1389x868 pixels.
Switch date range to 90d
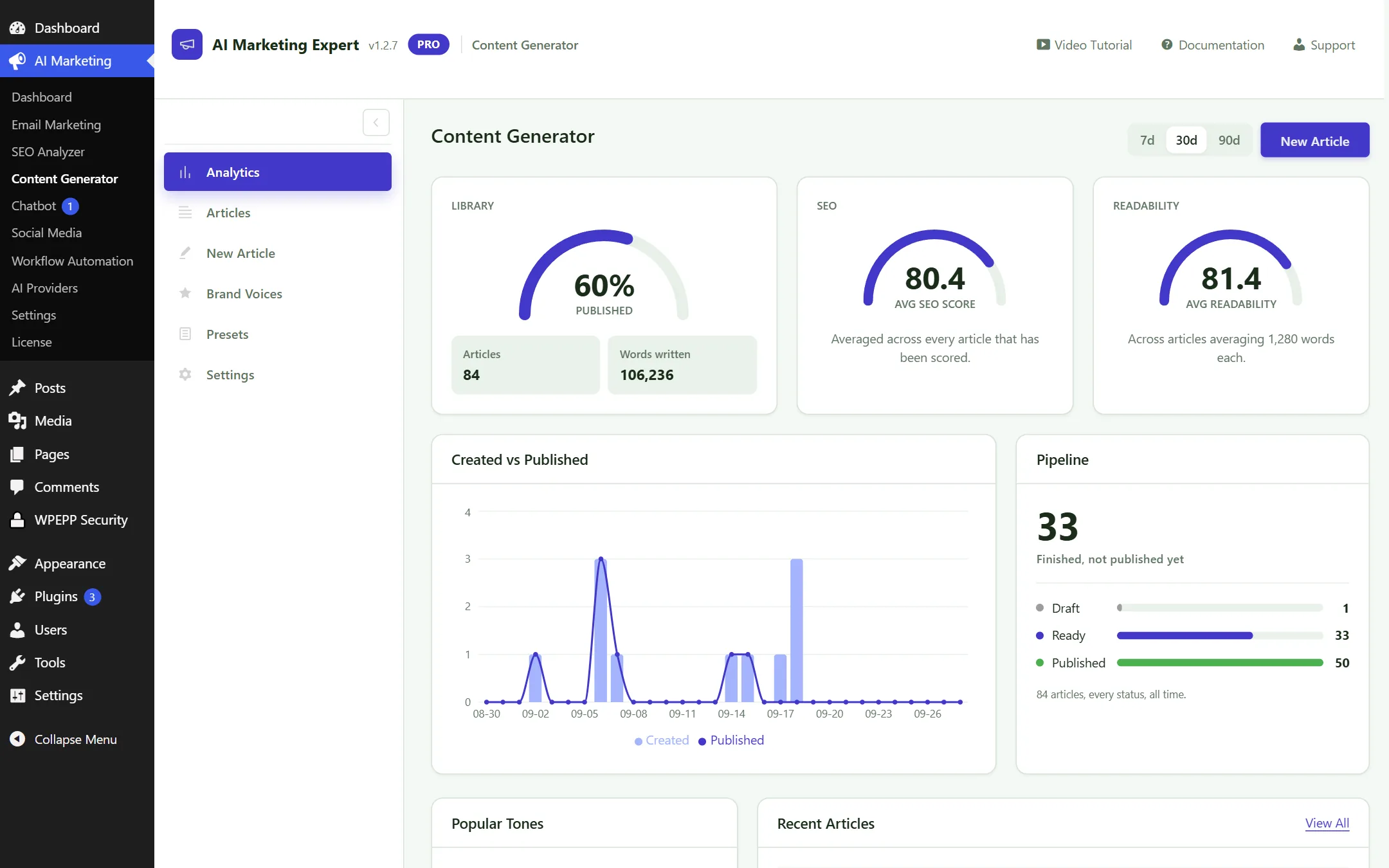(x=1229, y=140)
